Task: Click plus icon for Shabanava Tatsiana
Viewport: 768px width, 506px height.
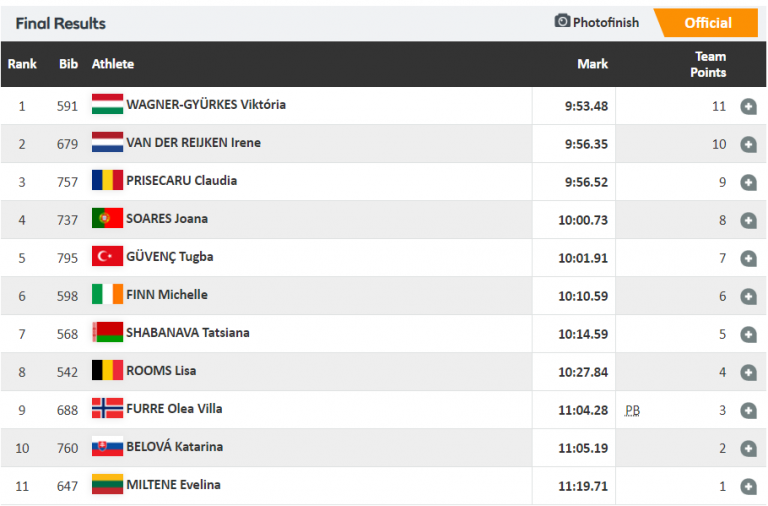Action: 748,334
